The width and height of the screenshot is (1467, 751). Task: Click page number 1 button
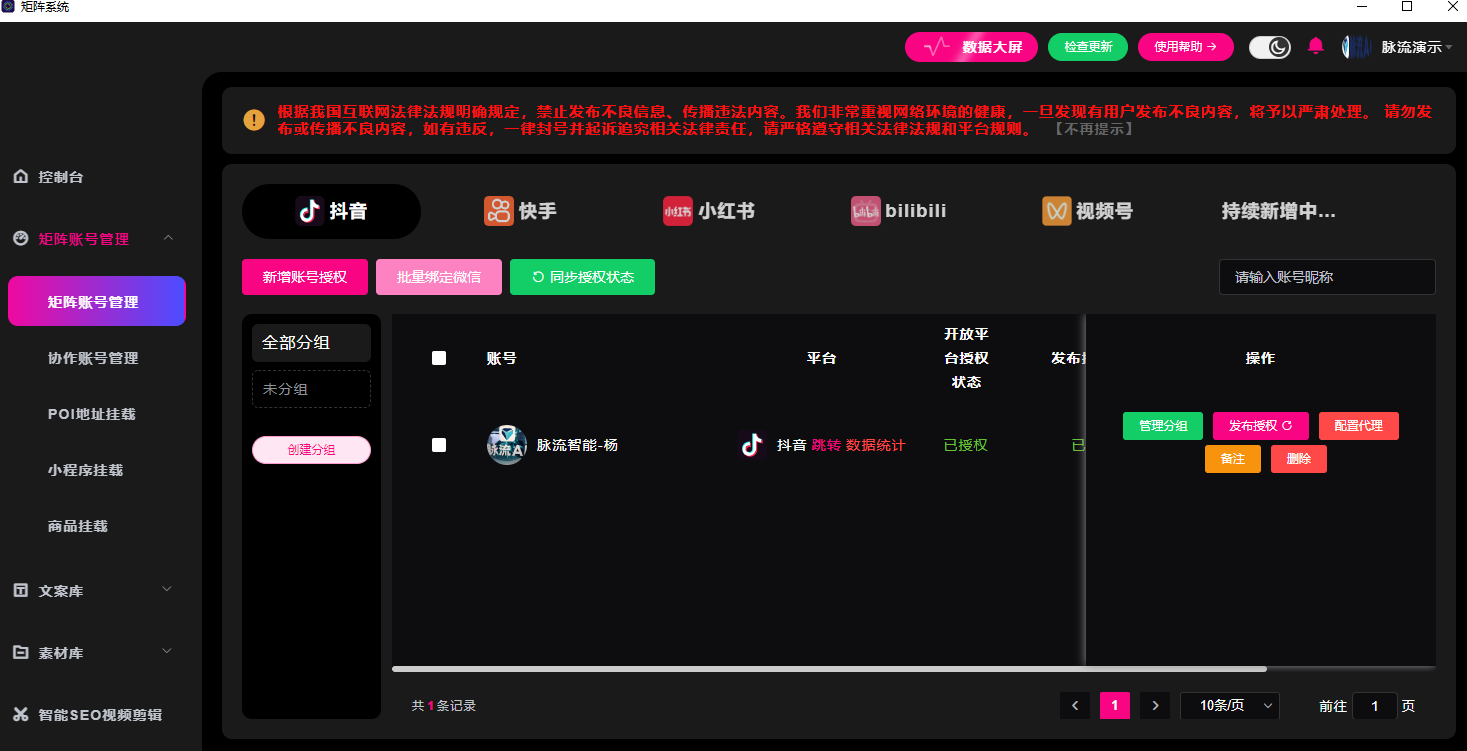coord(1115,705)
